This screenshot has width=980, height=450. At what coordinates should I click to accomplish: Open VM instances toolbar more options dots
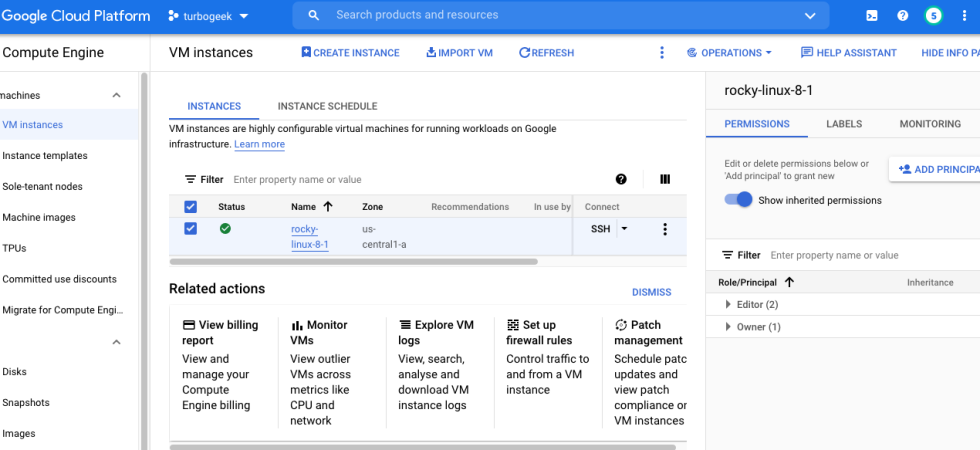click(x=662, y=53)
